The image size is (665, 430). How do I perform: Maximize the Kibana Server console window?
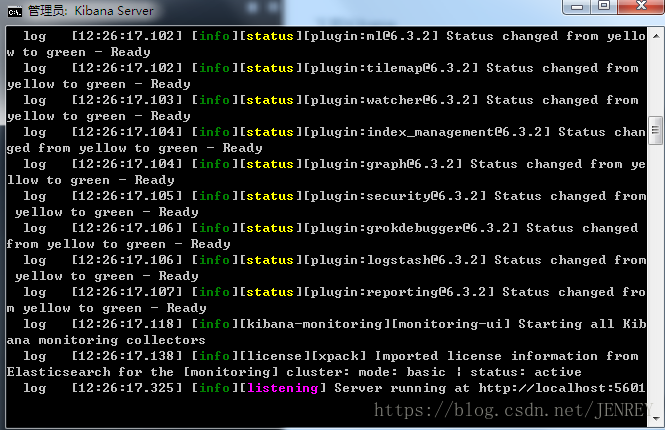click(604, 6)
